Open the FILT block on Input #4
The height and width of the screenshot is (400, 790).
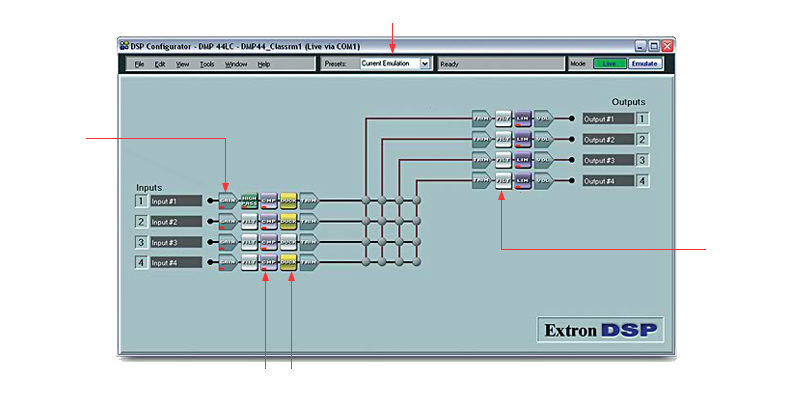coord(249,262)
